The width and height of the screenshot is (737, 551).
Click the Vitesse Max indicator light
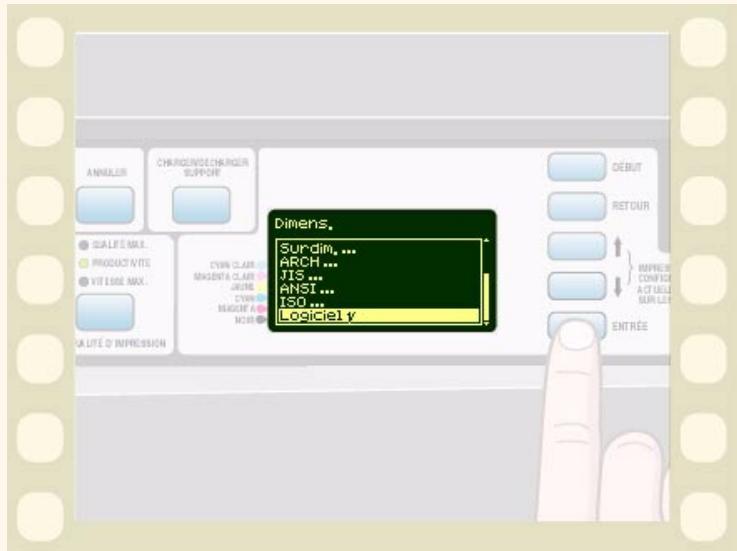[x=84, y=282]
